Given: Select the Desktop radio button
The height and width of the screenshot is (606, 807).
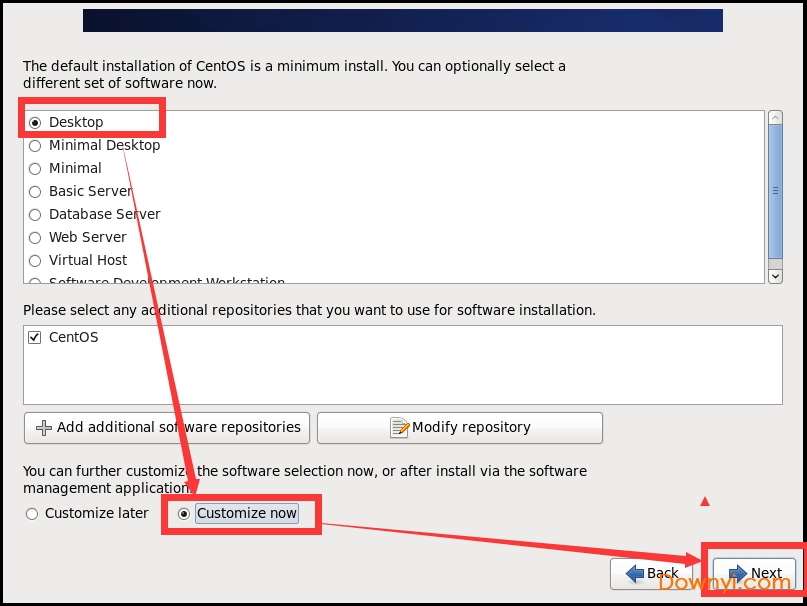Looking at the screenshot, I should coord(35,122).
